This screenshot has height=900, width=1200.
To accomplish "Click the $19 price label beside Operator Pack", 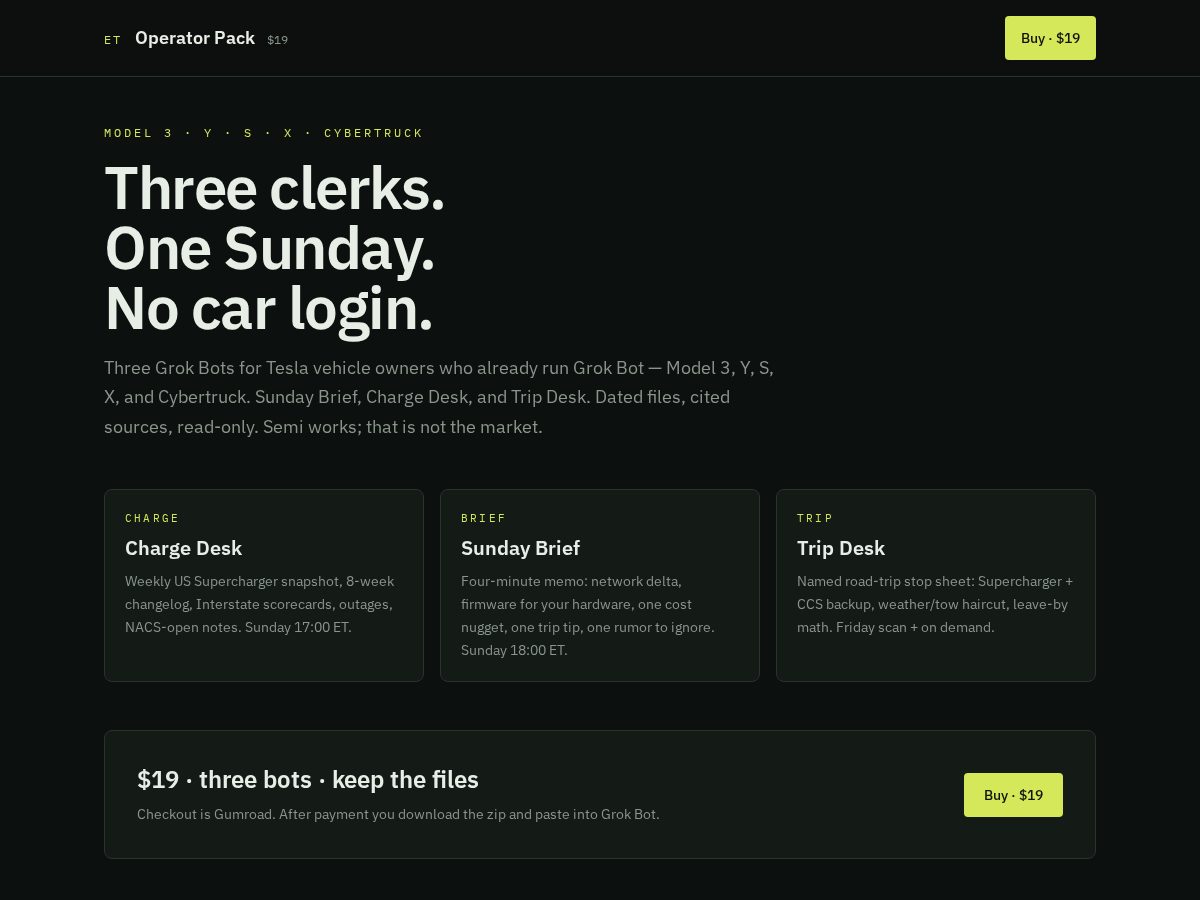I will [x=278, y=40].
